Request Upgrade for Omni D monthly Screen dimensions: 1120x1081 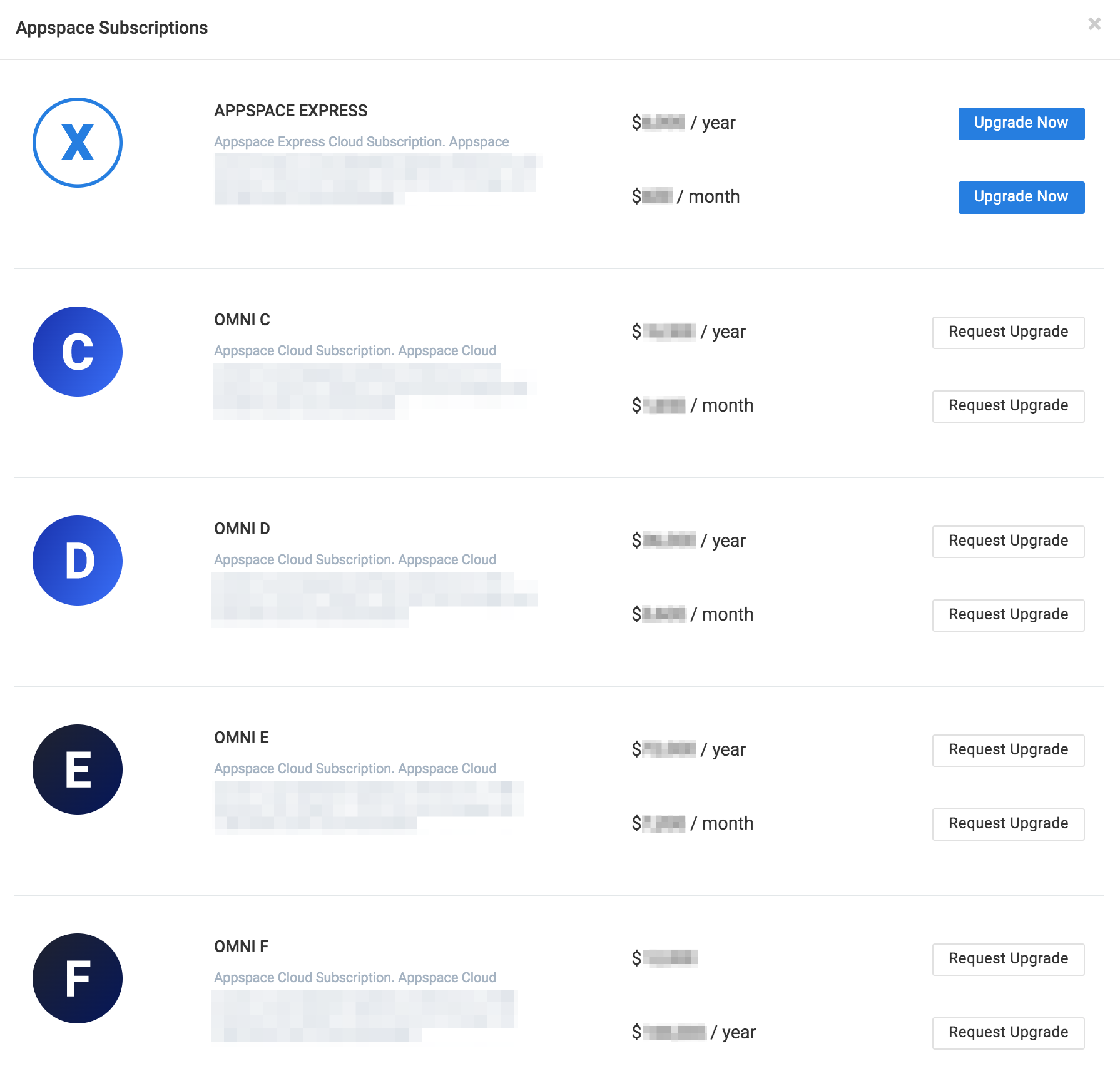pos(1008,615)
